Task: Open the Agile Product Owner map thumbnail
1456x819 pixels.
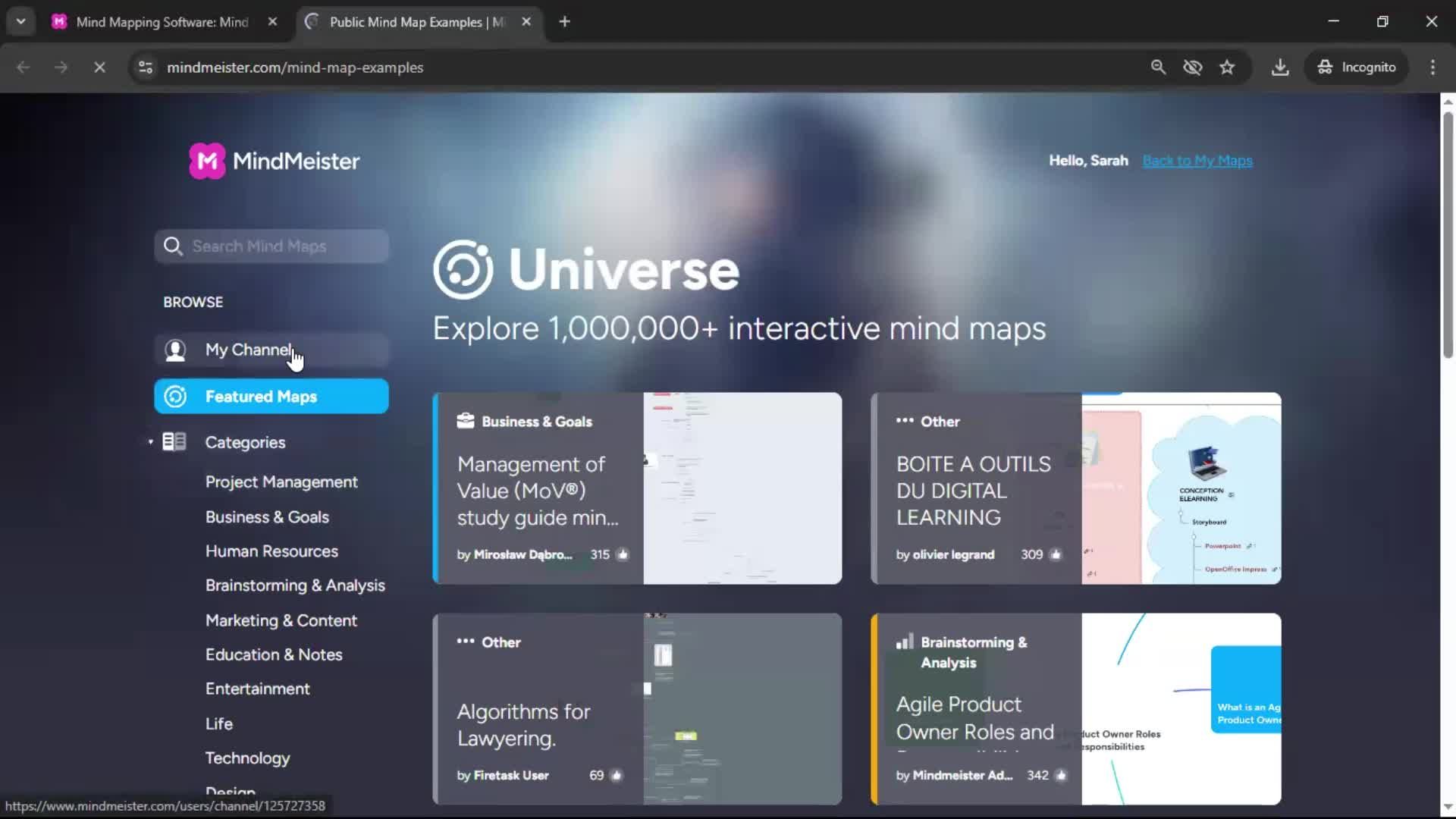Action: pos(1181,709)
